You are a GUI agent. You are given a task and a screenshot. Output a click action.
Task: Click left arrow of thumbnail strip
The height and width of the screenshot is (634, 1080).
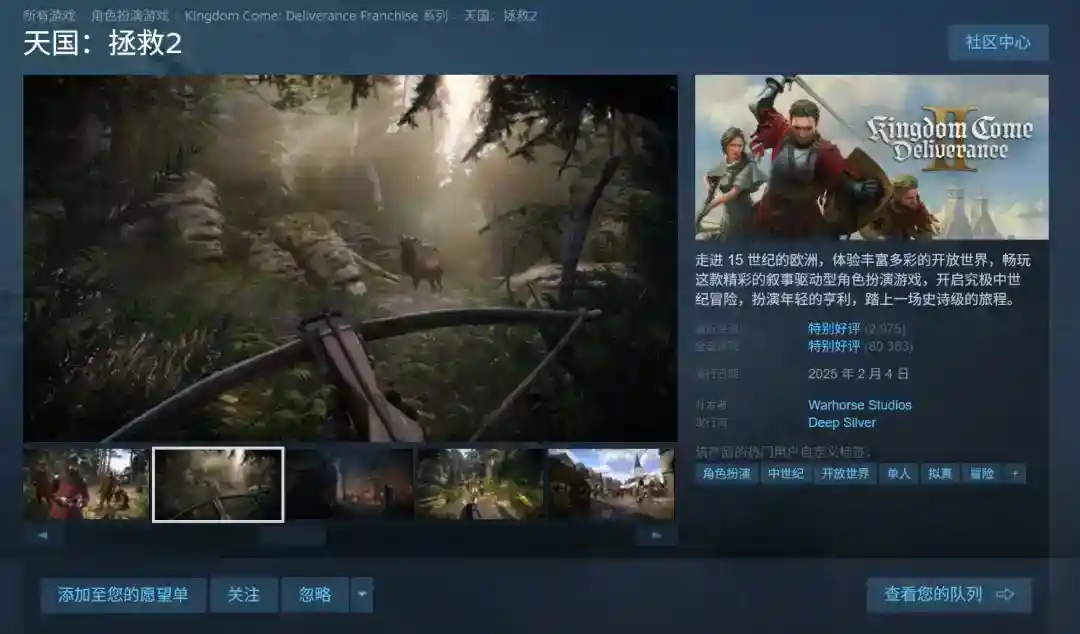[43, 535]
